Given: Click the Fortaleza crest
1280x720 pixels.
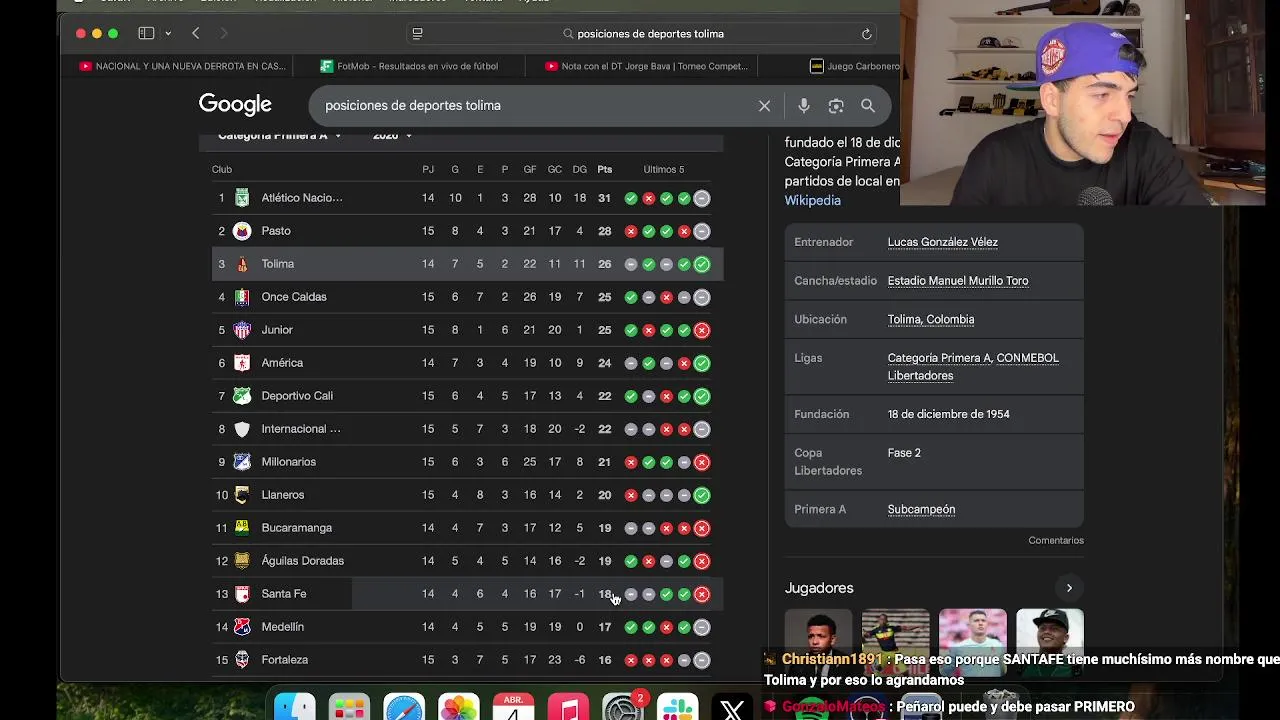Looking at the screenshot, I should tap(242, 660).
